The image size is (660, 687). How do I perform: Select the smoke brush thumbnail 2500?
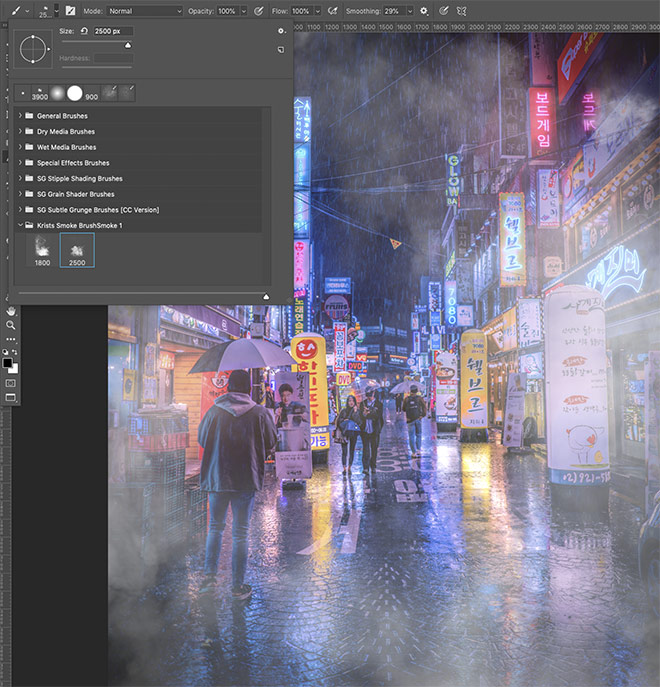(77, 250)
